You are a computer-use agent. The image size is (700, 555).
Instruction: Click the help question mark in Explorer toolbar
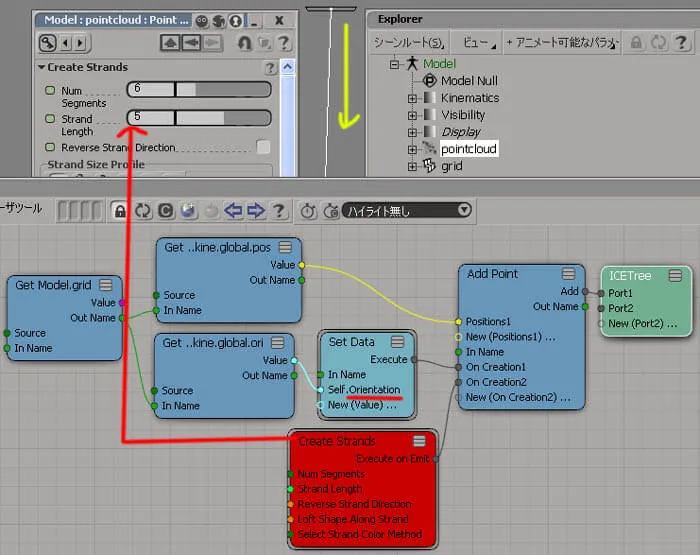click(x=681, y=43)
